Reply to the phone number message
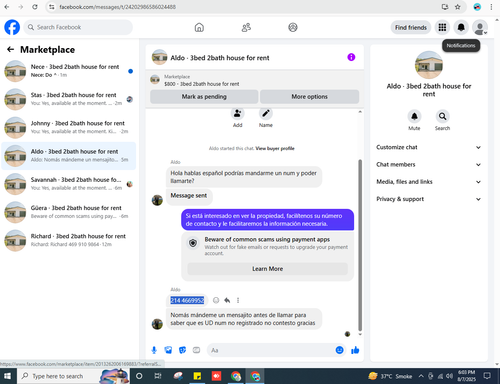Image resolution: width=500 pixels, height=384 pixels. tap(227, 300)
